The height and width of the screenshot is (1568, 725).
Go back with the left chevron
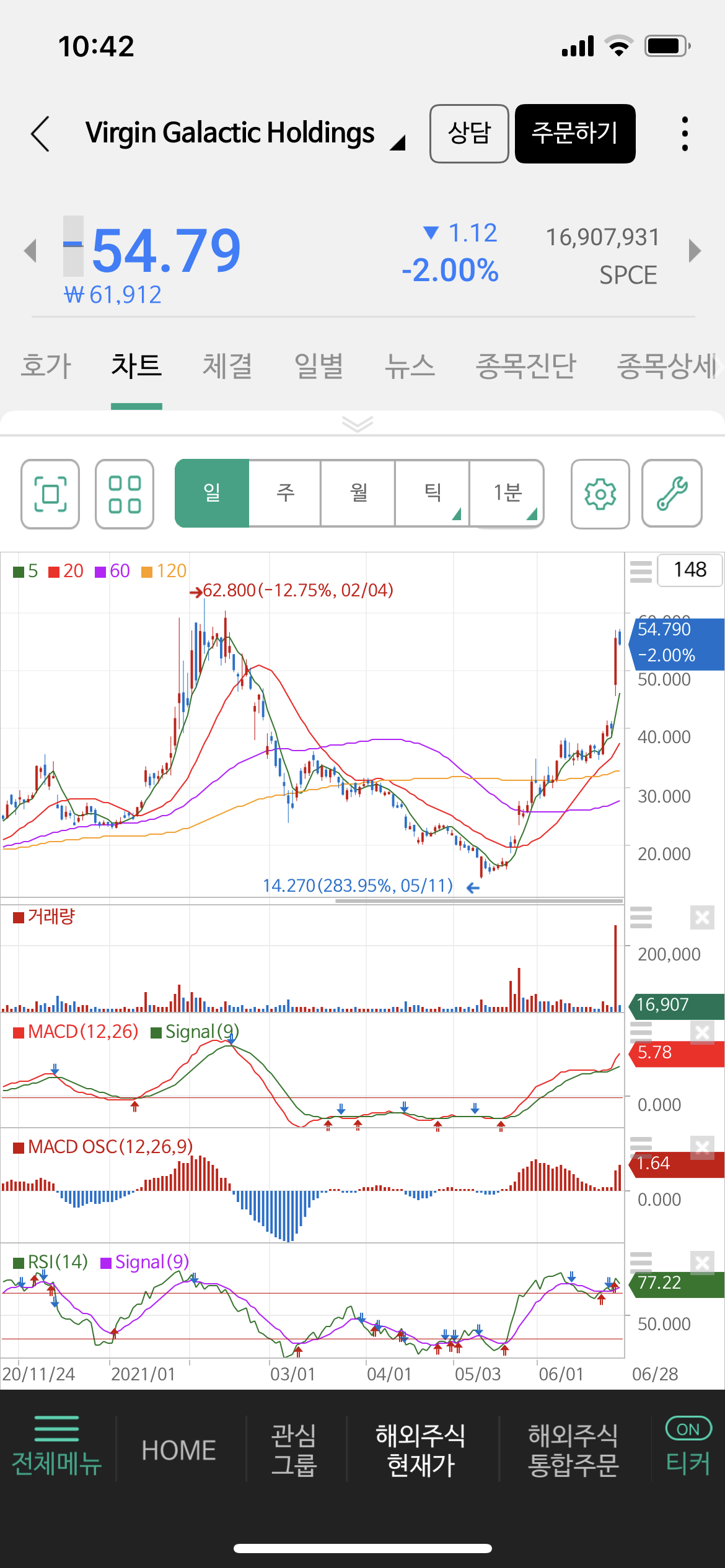click(40, 134)
